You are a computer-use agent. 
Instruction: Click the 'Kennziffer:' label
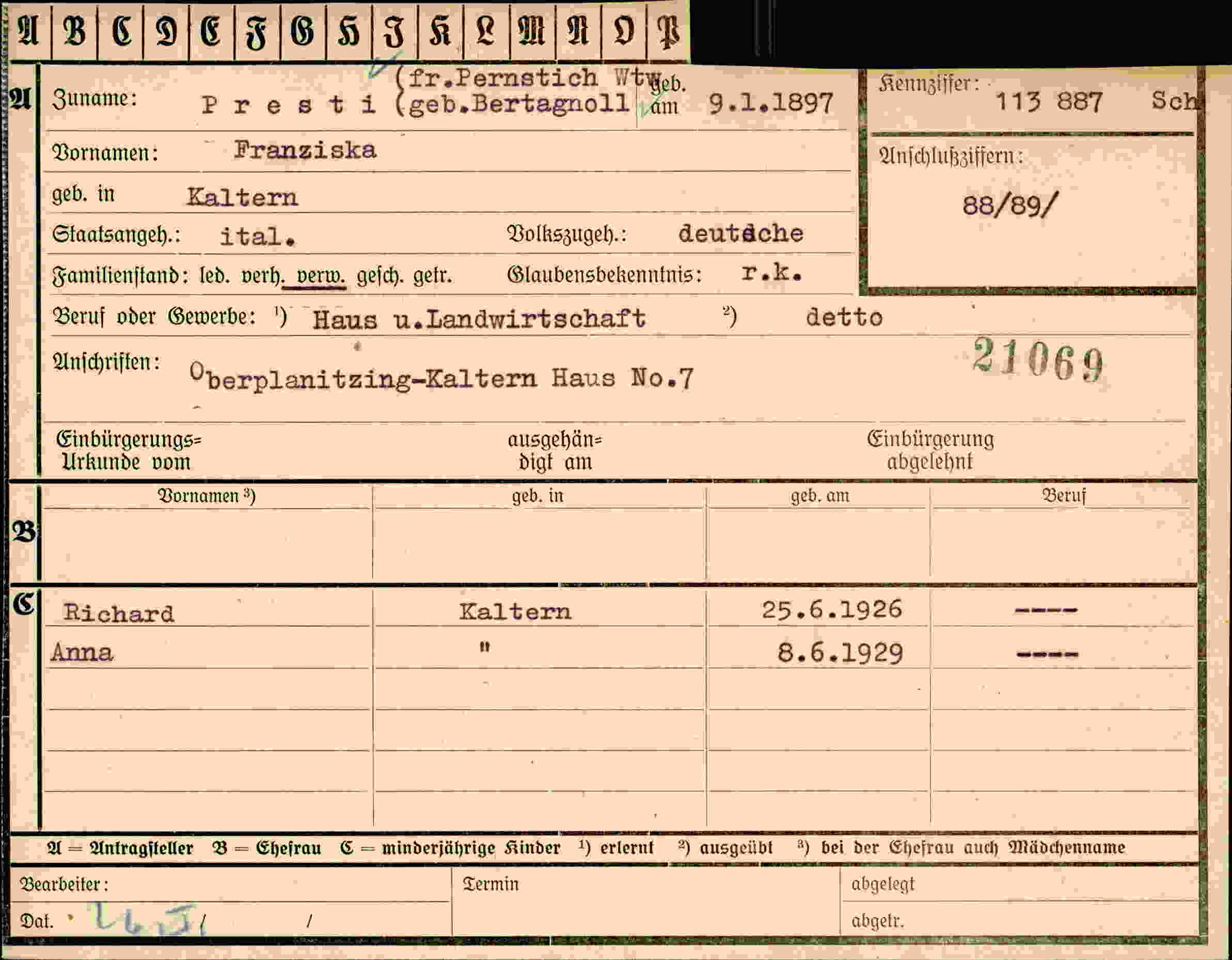pyautogui.click(x=929, y=84)
